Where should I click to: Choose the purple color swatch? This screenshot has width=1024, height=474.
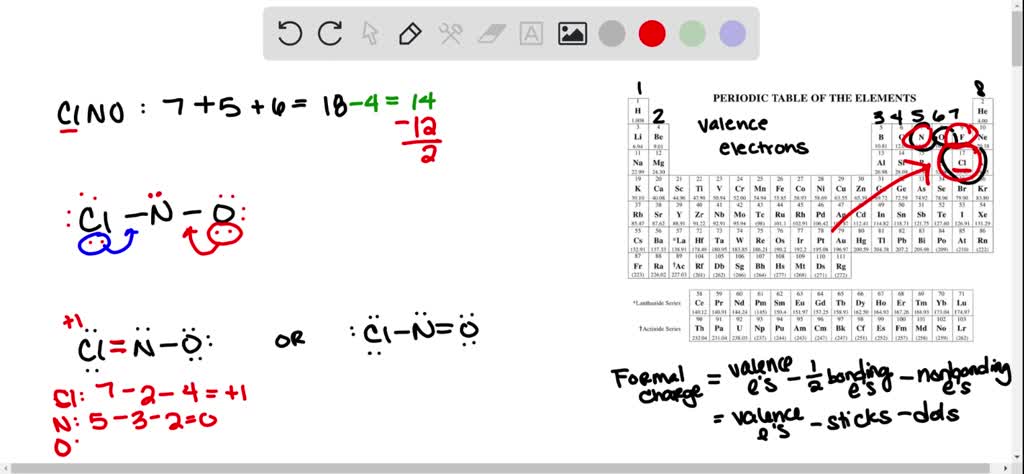click(733, 33)
